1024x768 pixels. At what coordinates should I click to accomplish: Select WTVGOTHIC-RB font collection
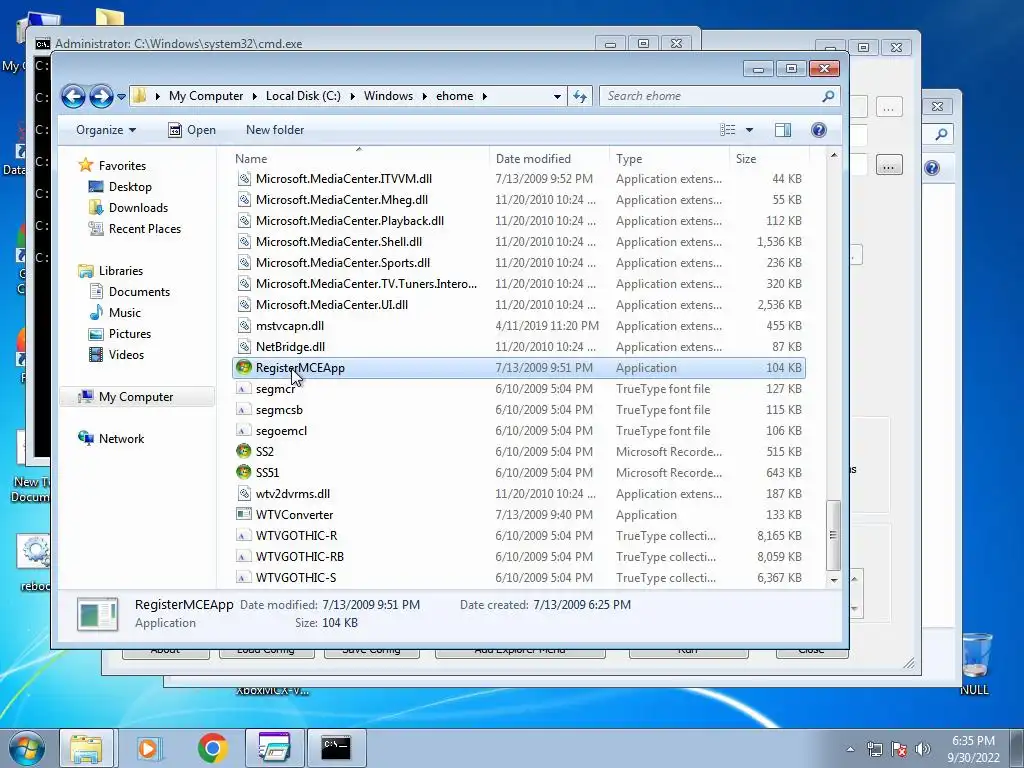299,556
